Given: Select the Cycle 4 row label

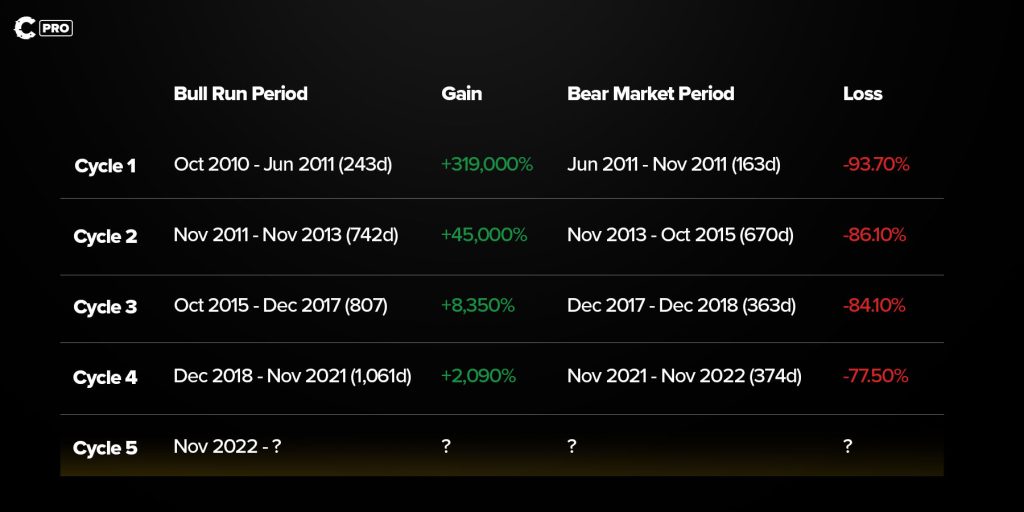Looking at the screenshot, I should coord(105,378).
